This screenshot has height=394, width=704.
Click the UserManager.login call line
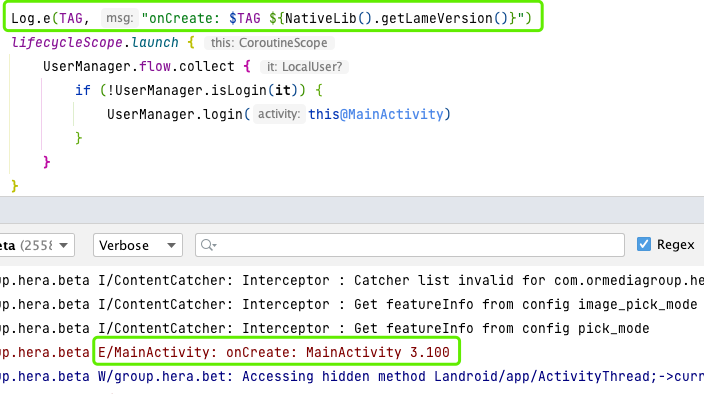pos(279,114)
